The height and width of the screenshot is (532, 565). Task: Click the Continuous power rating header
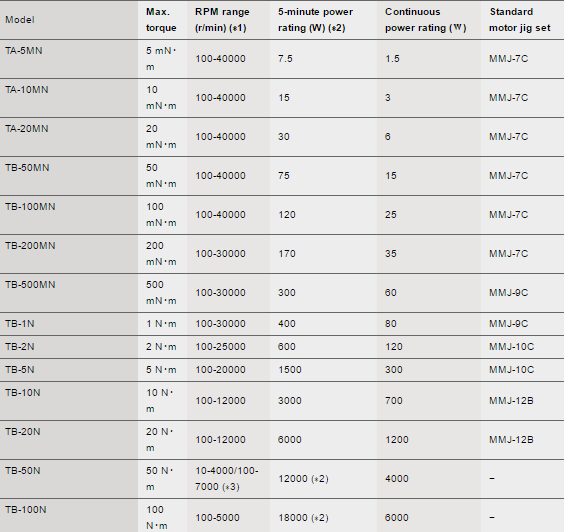426,19
